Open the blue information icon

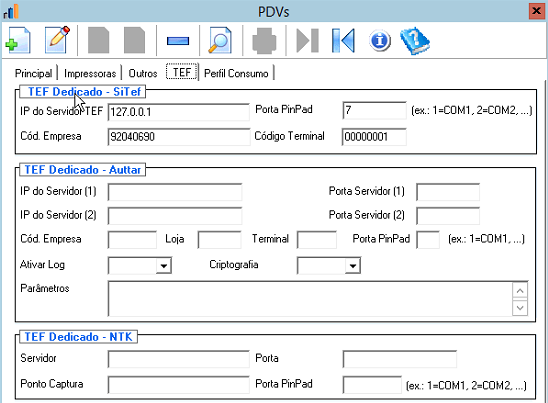[x=380, y=41]
